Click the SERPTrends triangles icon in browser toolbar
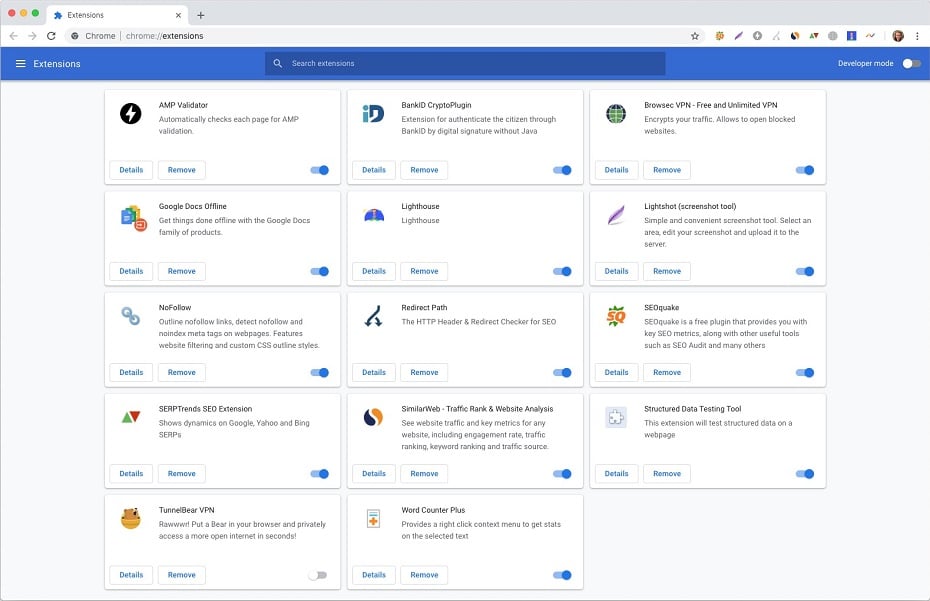The width and height of the screenshot is (930, 601). (814, 36)
